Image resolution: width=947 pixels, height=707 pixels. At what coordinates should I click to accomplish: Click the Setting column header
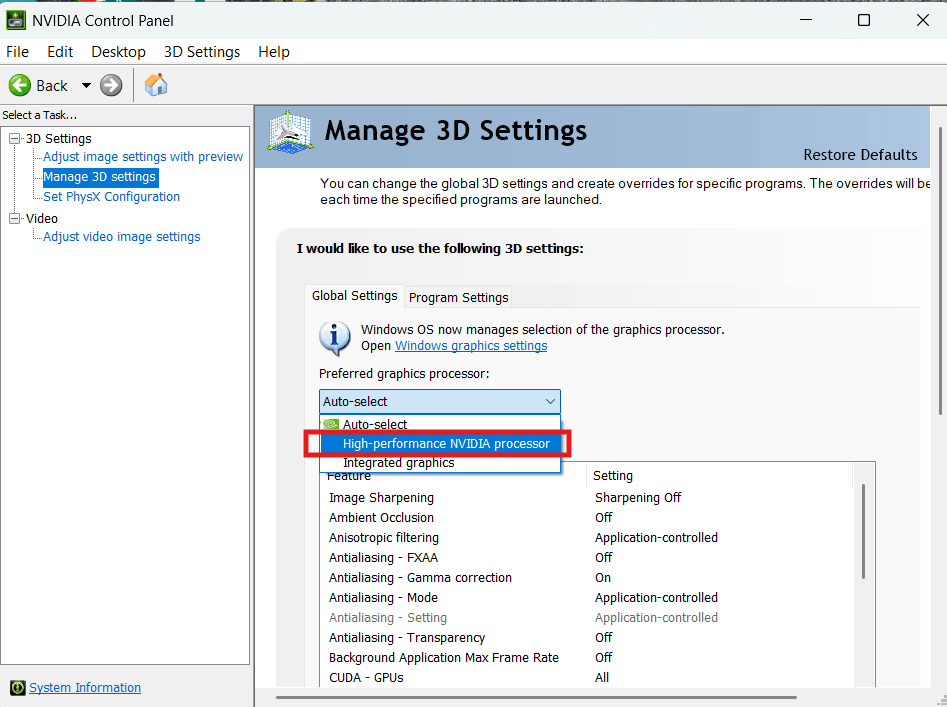pyautogui.click(x=719, y=475)
